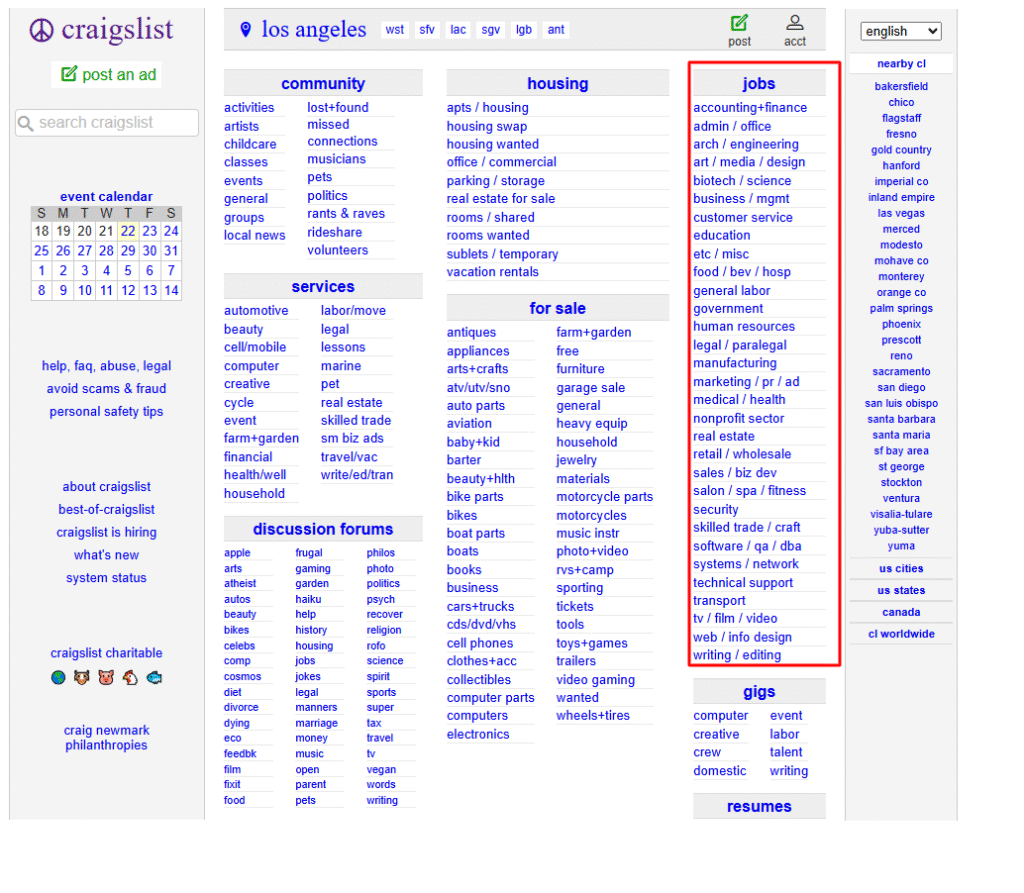Open cars+trucks for sale
The width and height of the screenshot is (1024, 893).
click(x=480, y=607)
